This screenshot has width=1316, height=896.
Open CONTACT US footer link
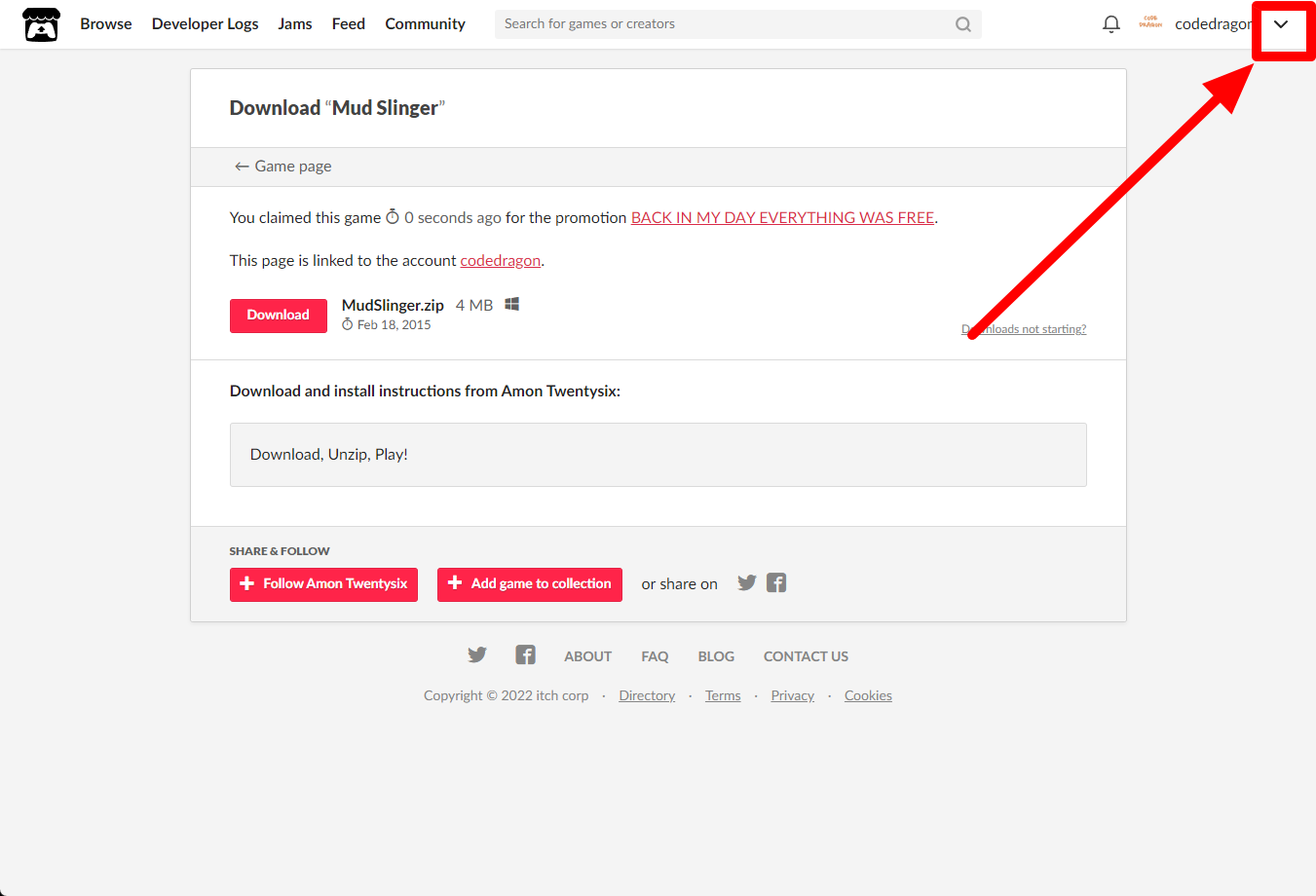[806, 656]
